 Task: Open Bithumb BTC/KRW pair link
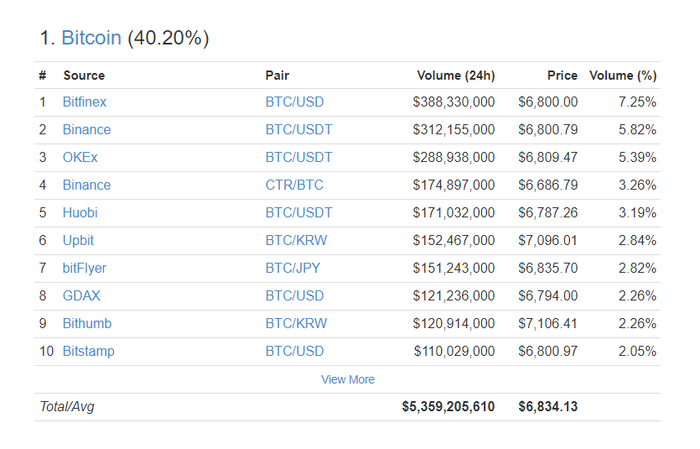pos(296,323)
